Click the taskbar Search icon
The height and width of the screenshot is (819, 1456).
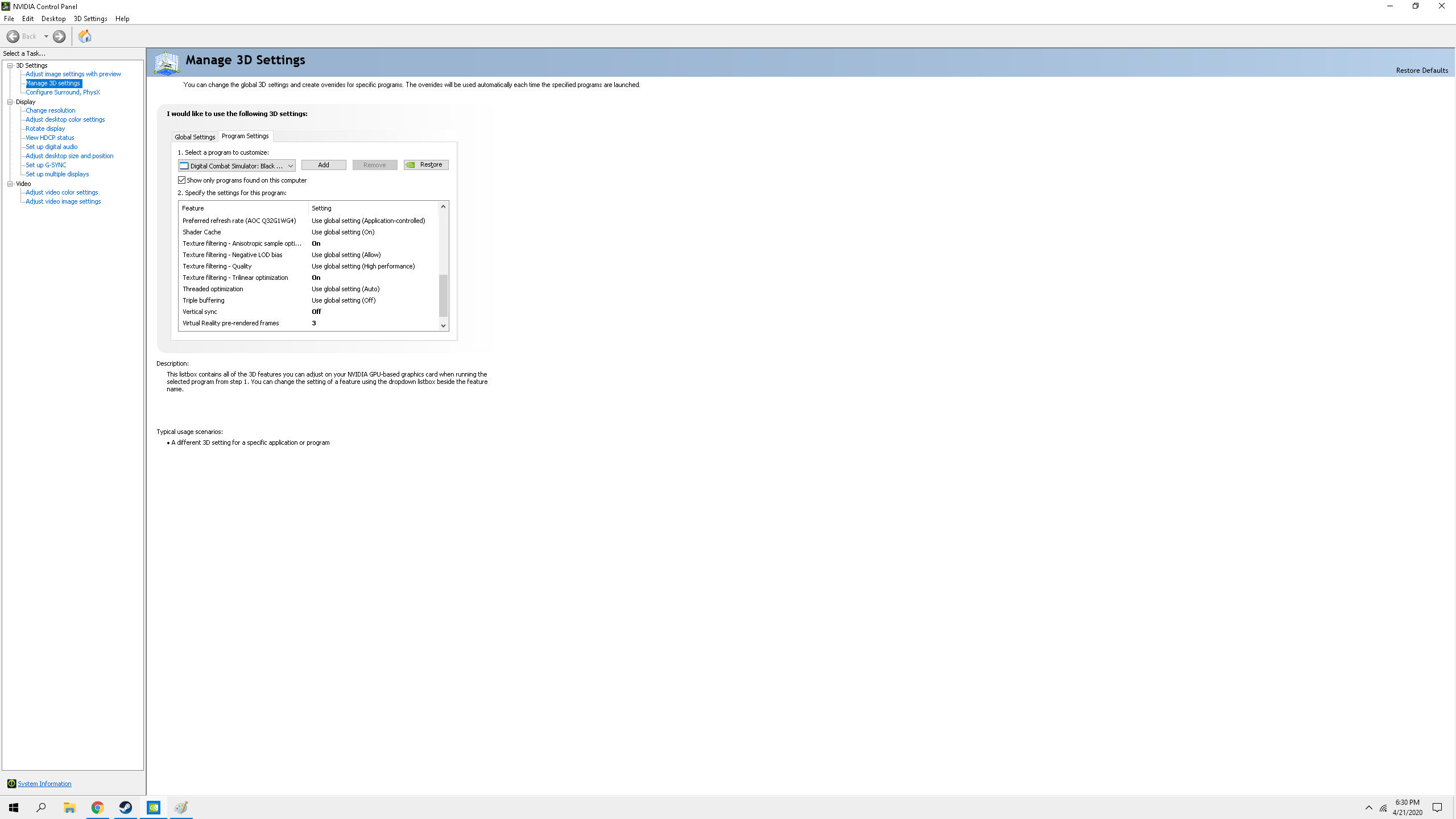tap(41, 808)
